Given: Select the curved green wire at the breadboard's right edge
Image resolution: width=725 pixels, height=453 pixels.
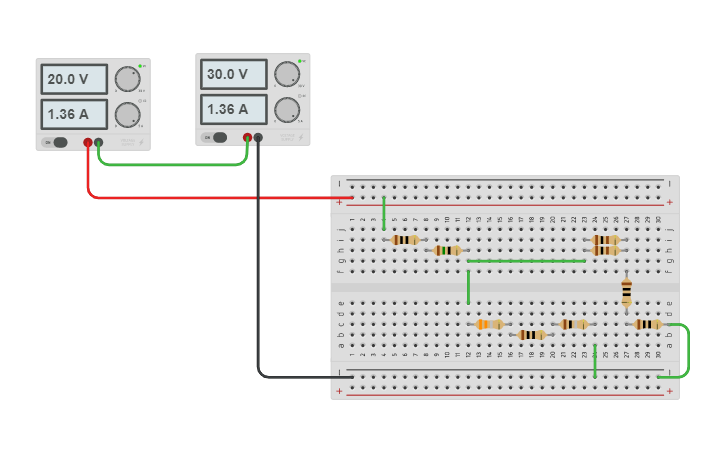Looking at the screenshot, I should pyautogui.click(x=687, y=350).
